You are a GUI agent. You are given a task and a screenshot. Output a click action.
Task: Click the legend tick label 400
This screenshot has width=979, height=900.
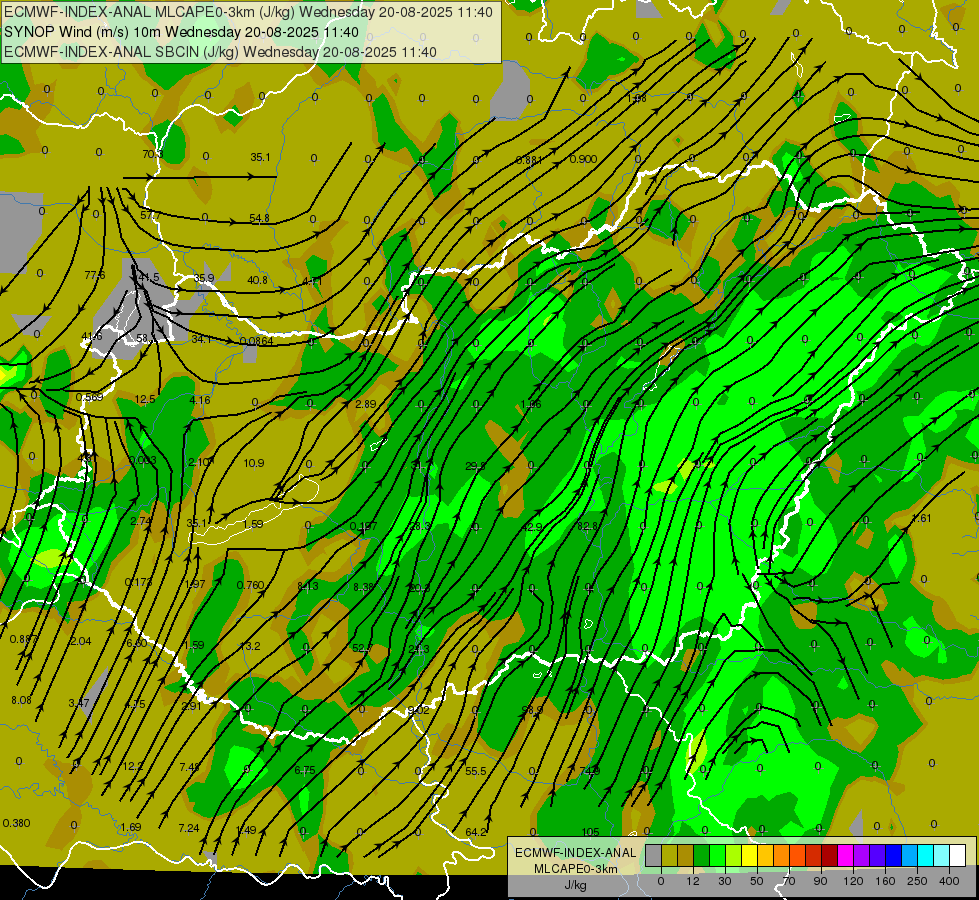tap(949, 881)
